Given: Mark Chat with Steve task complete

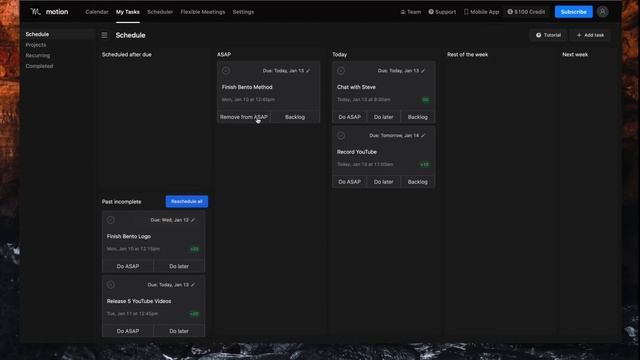Looking at the screenshot, I should (341, 71).
